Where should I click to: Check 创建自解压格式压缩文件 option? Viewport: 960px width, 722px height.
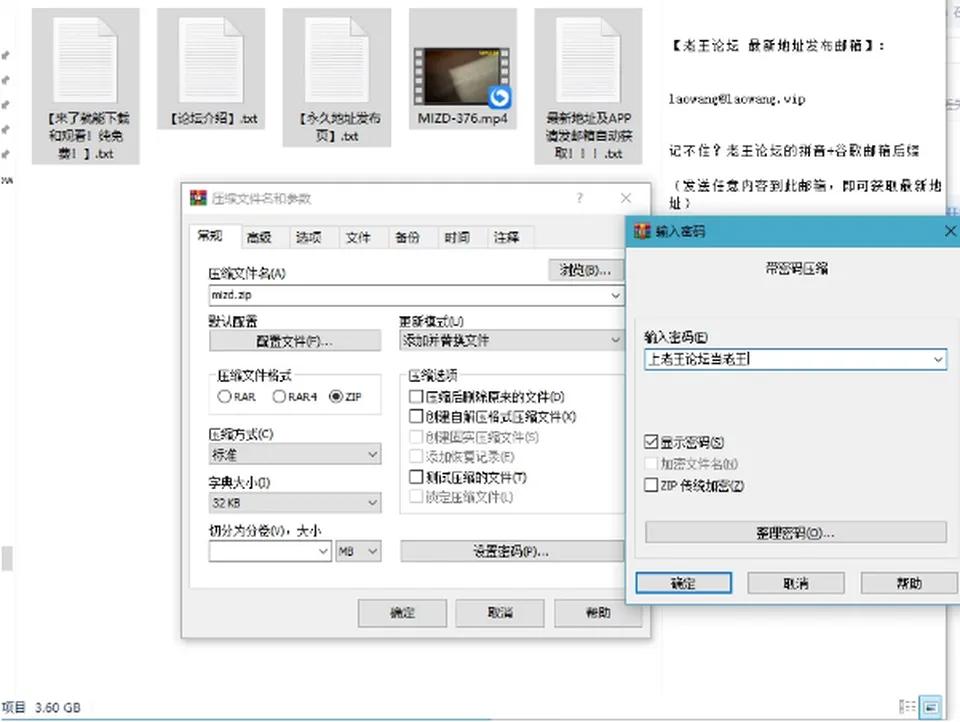click(416, 416)
